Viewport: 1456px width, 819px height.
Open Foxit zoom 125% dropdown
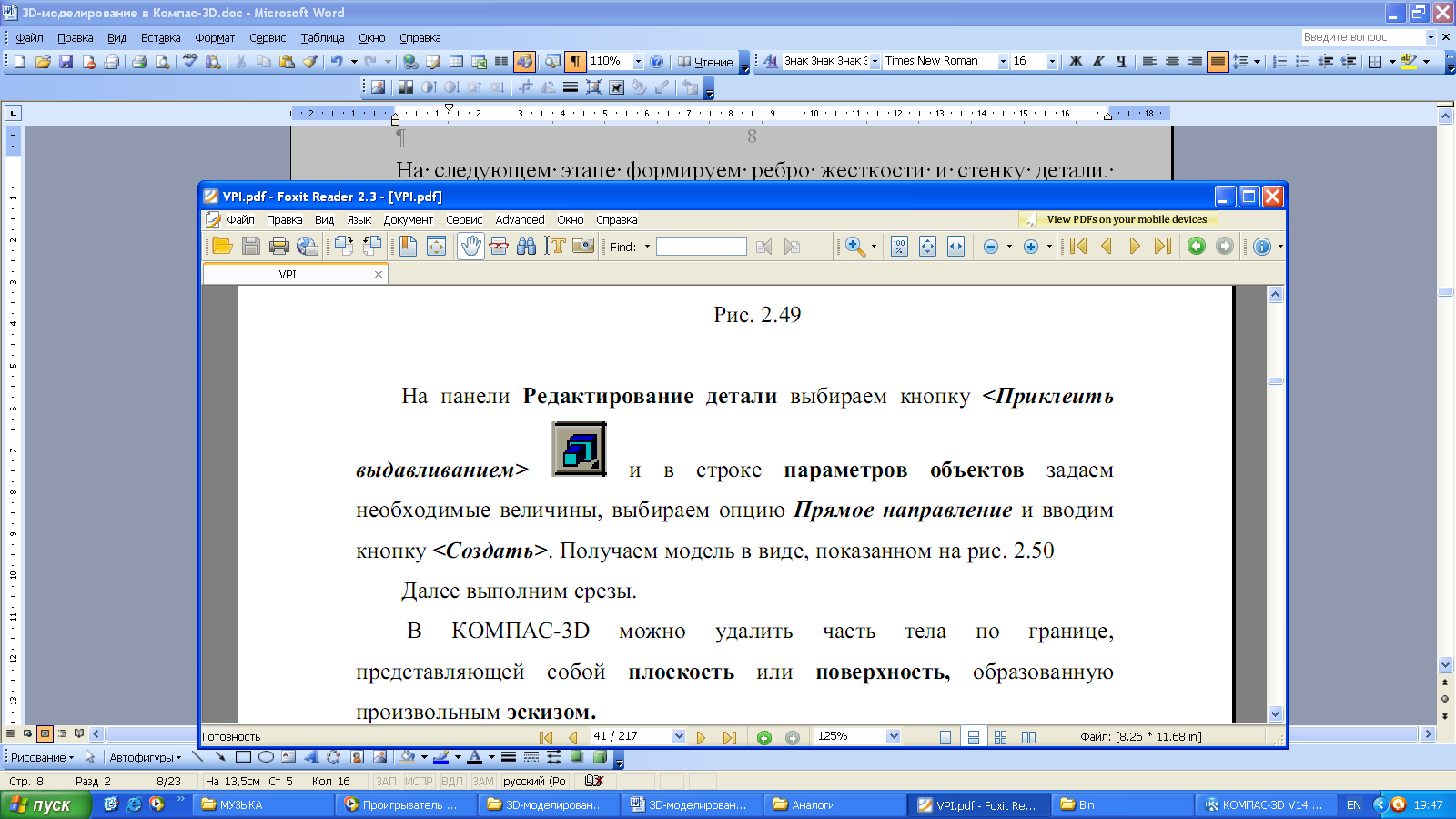893,736
